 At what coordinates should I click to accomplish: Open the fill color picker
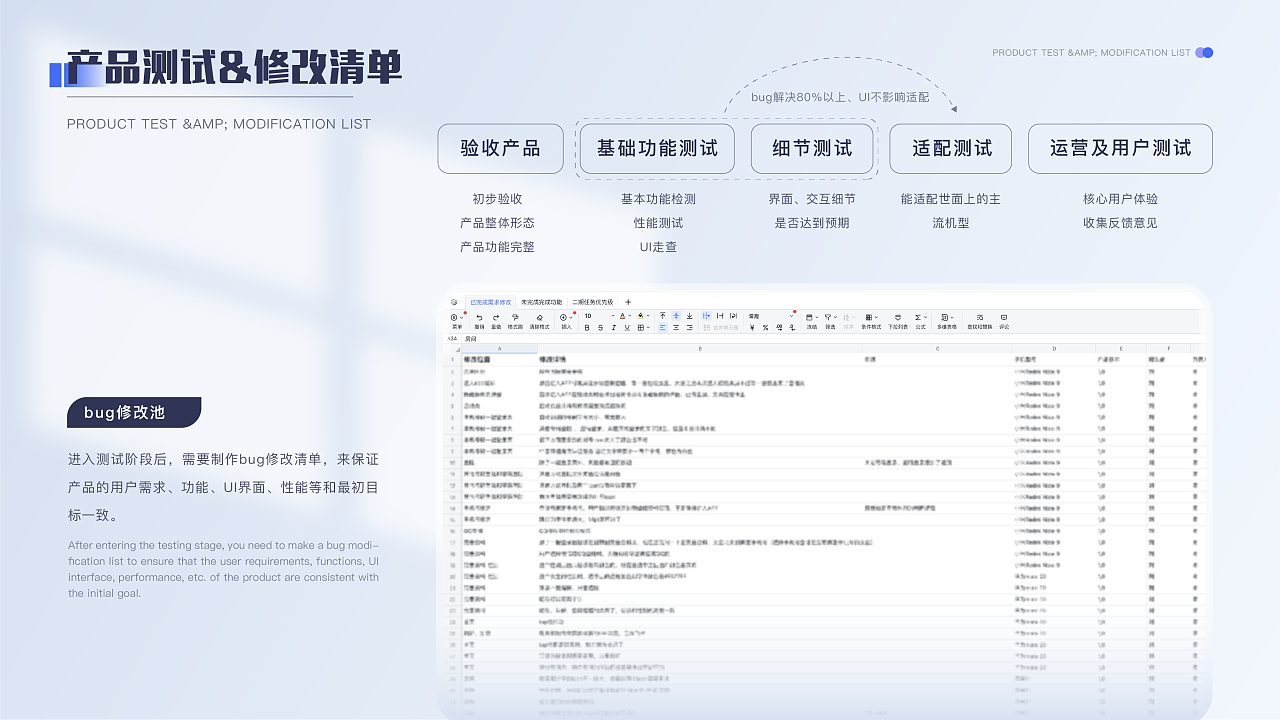[x=643, y=316]
